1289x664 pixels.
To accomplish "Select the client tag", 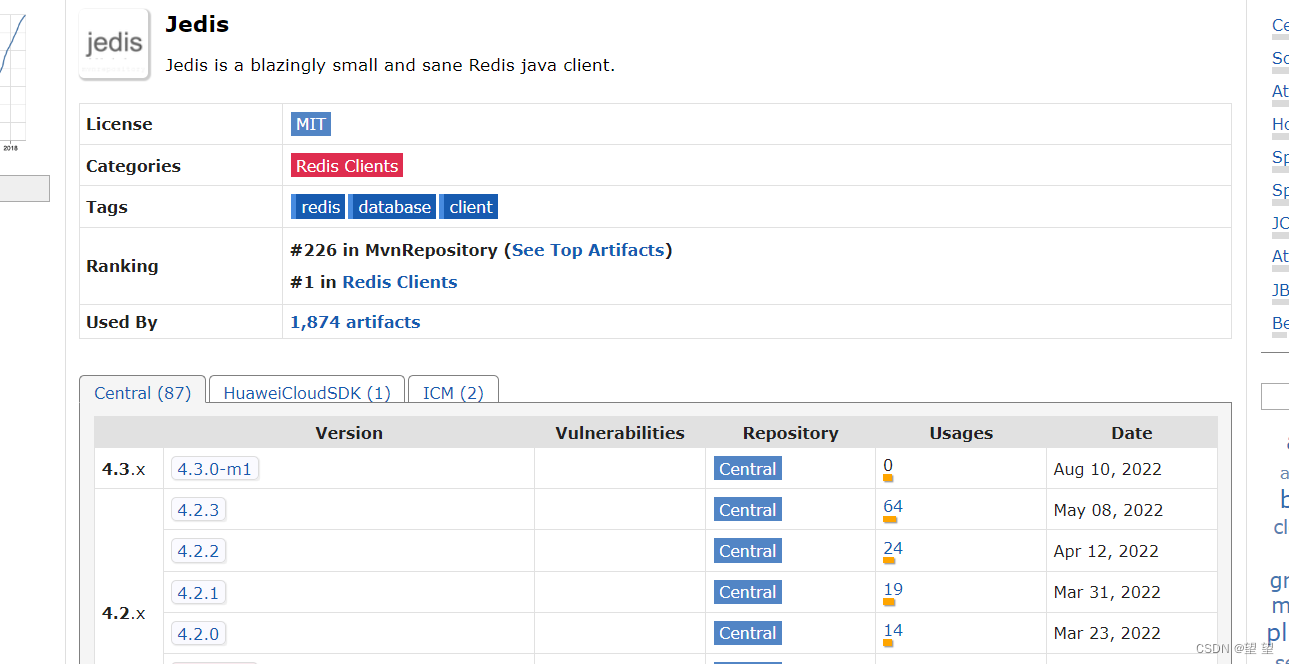I will tap(469, 206).
